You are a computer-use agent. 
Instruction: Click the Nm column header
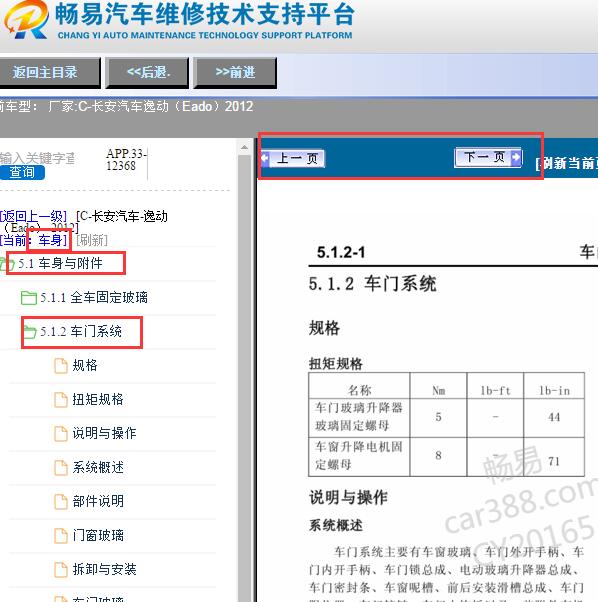pos(439,391)
